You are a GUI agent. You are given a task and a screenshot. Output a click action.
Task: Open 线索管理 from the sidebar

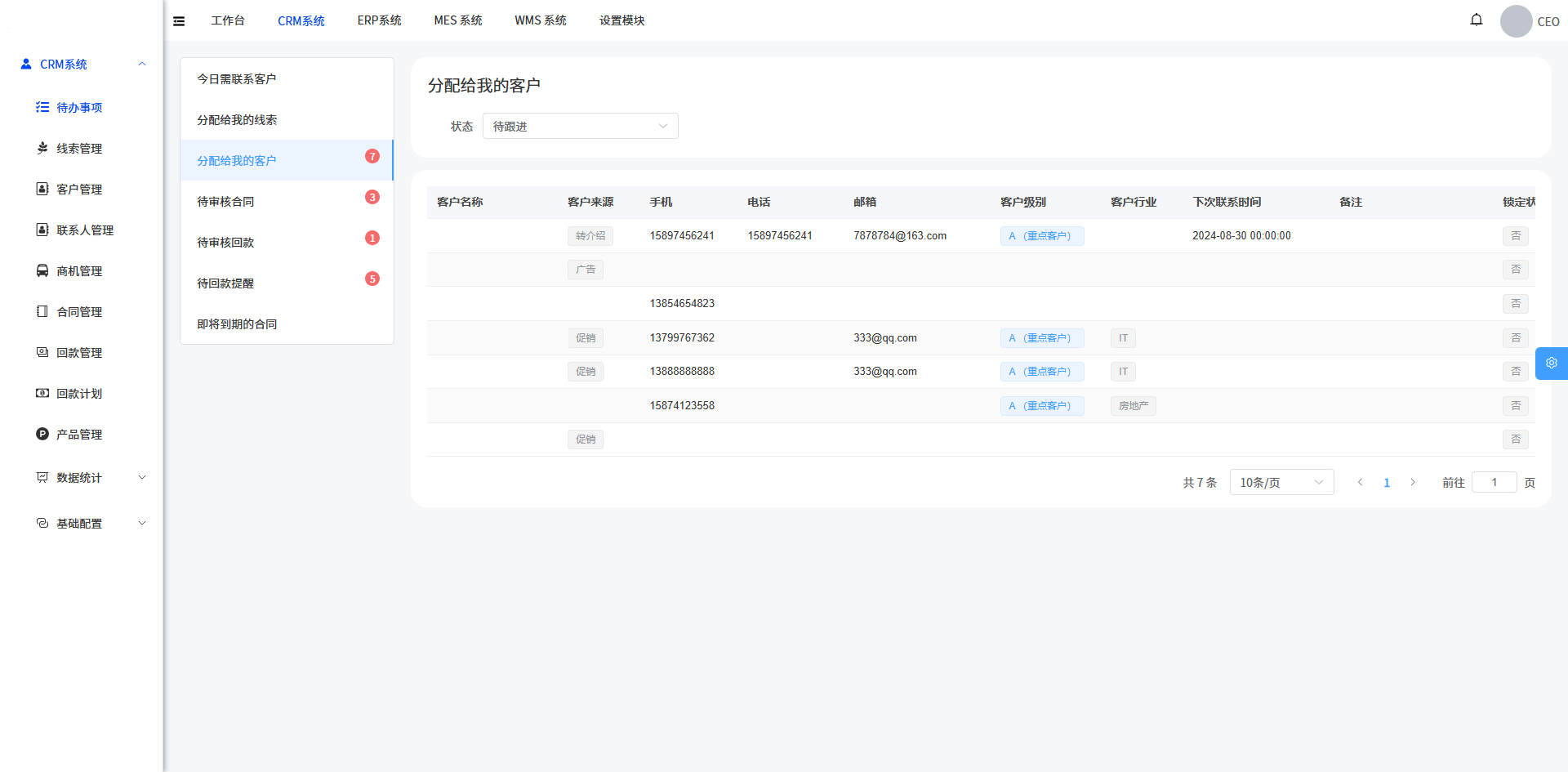(79, 149)
